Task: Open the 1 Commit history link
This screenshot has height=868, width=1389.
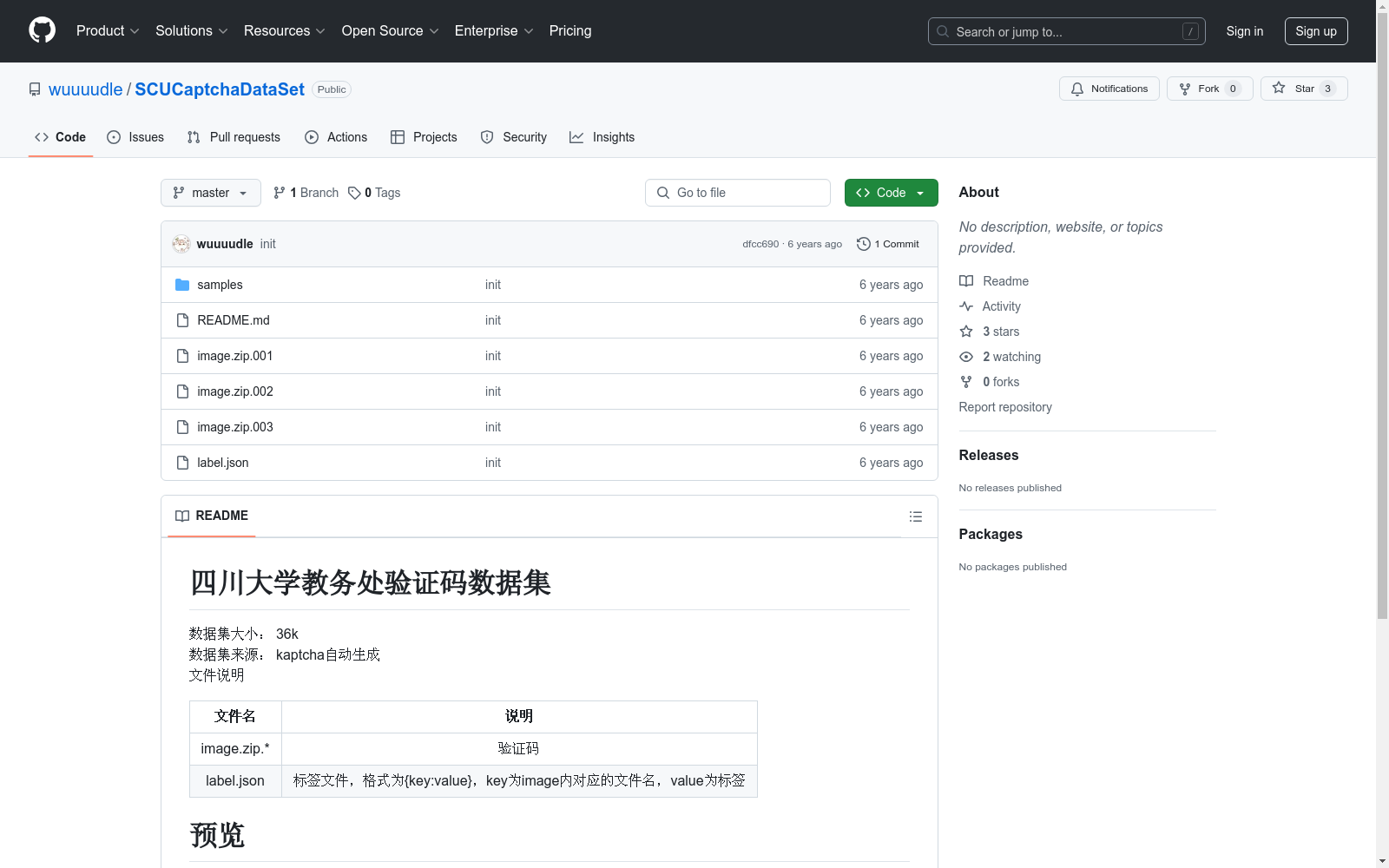Action: pos(888,244)
